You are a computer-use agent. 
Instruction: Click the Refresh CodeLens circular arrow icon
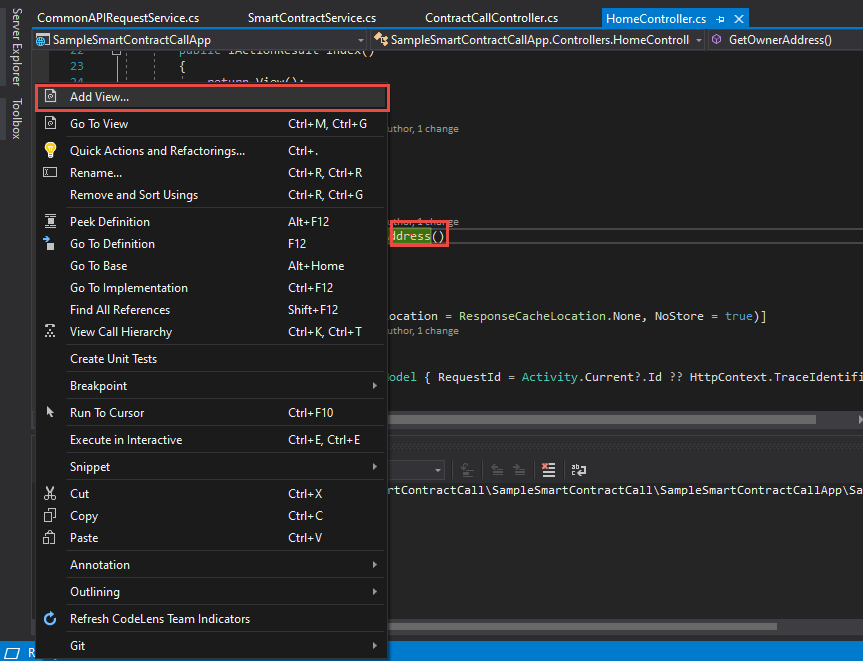(x=49, y=618)
